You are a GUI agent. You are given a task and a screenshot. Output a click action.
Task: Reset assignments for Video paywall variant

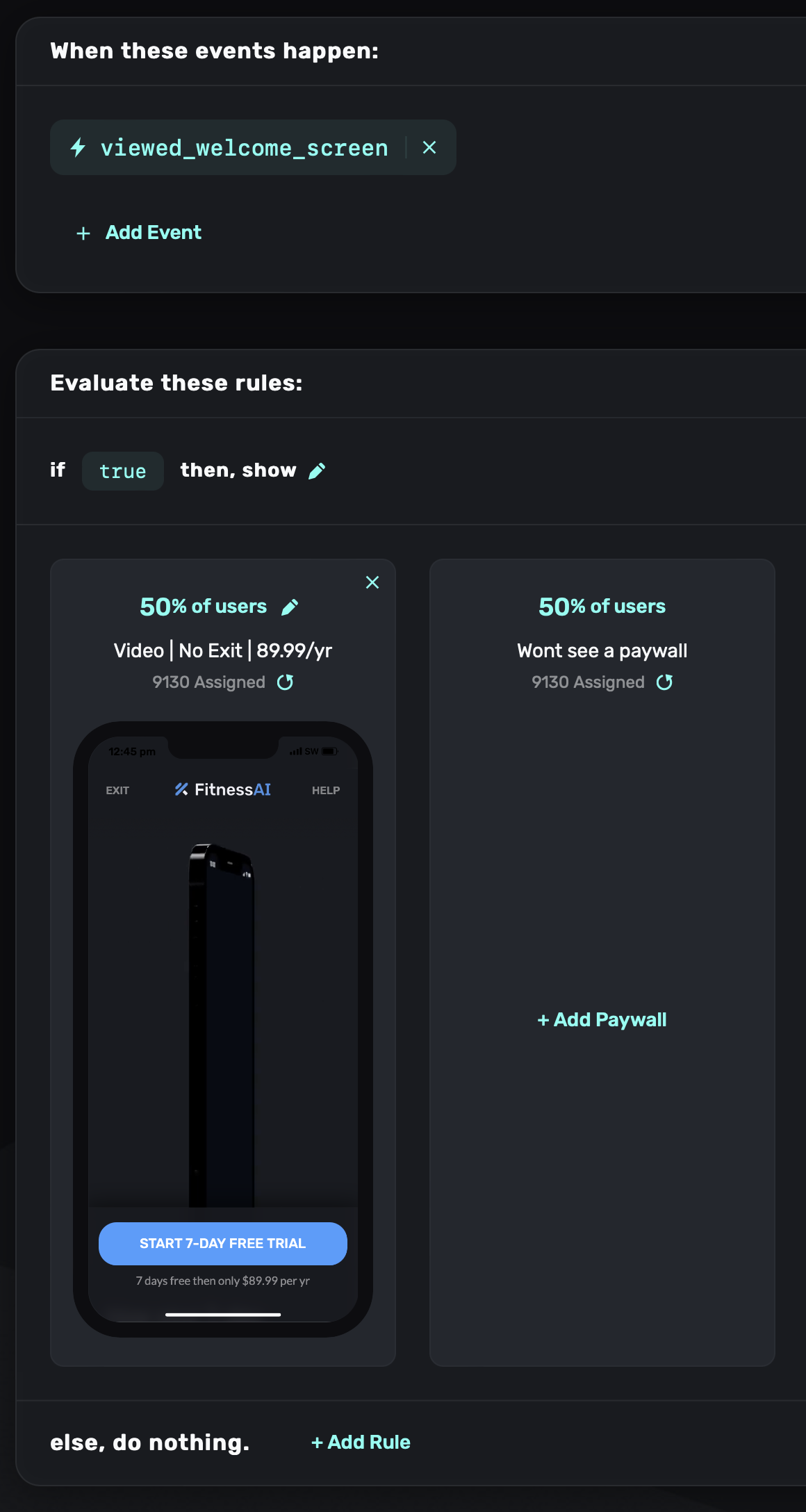(285, 682)
